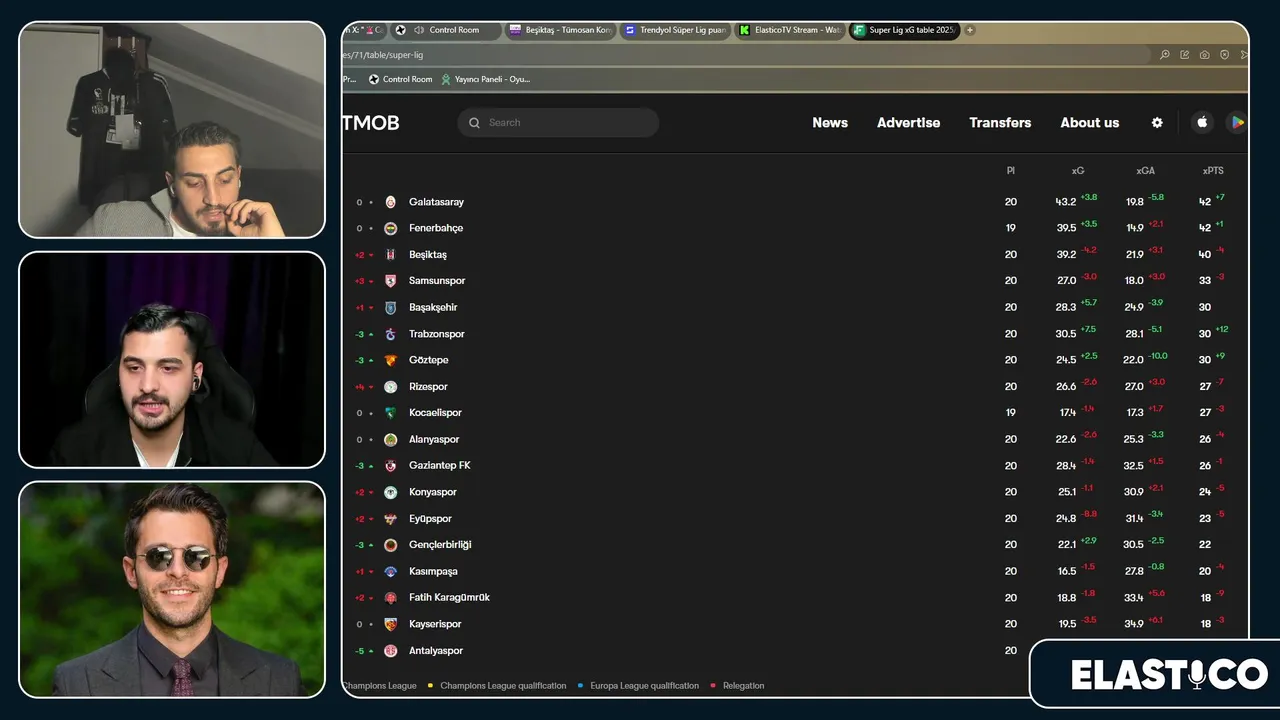This screenshot has height=720, width=1280.
Task: Open the Galatasaray team name link
Action: [x=436, y=202]
